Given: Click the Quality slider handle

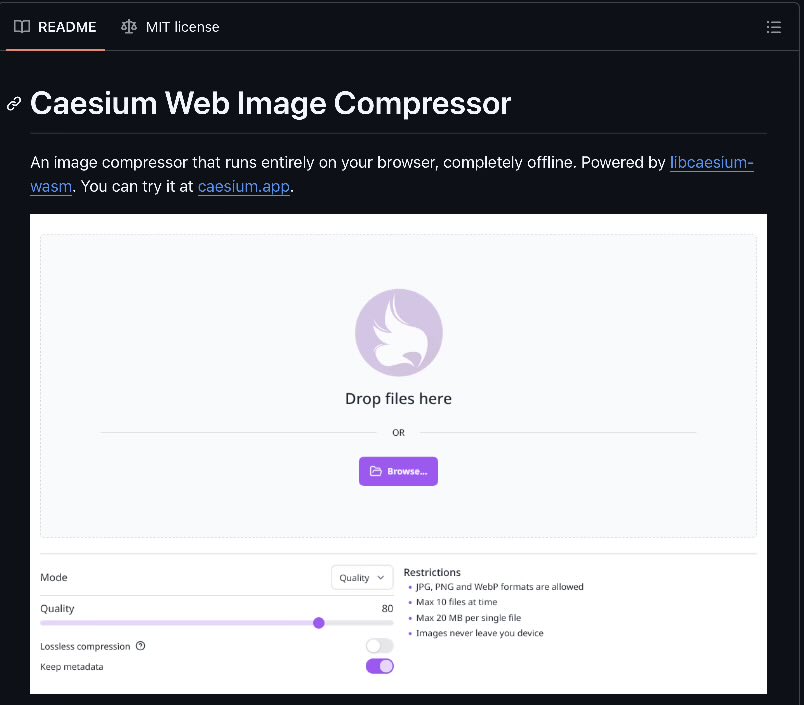Looking at the screenshot, I should pos(318,622).
